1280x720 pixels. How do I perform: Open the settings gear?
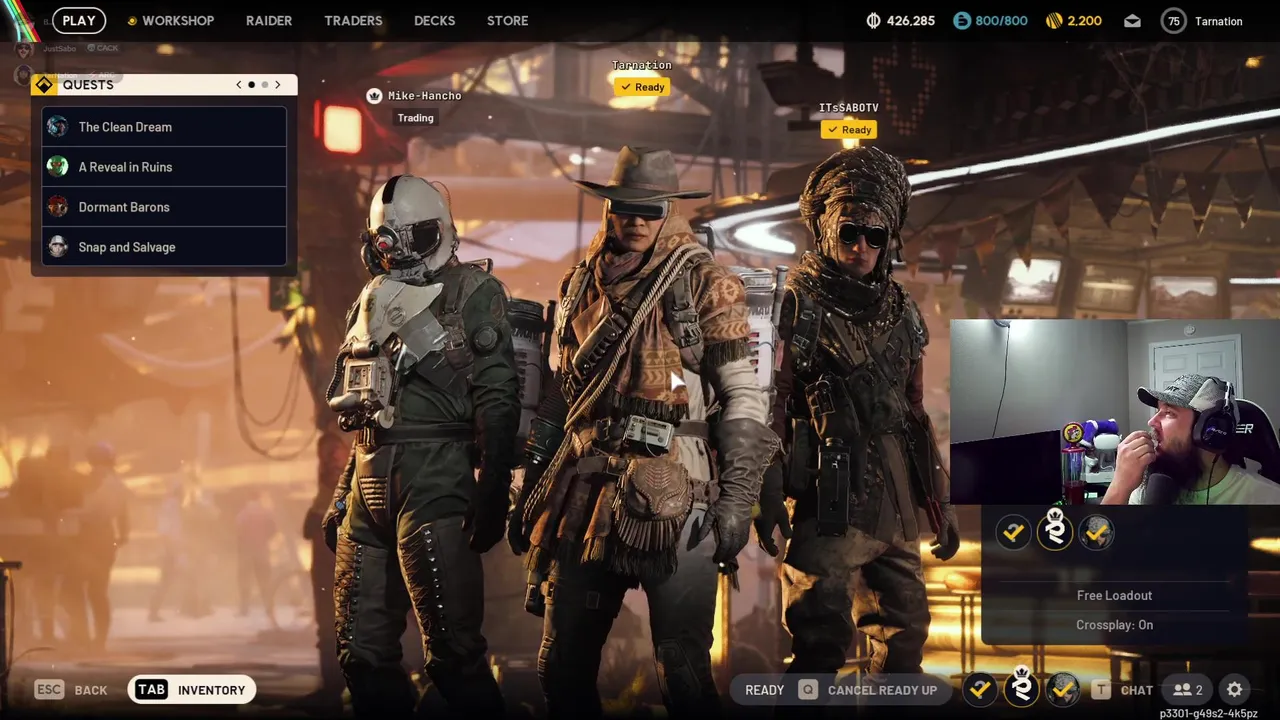pos(1235,690)
